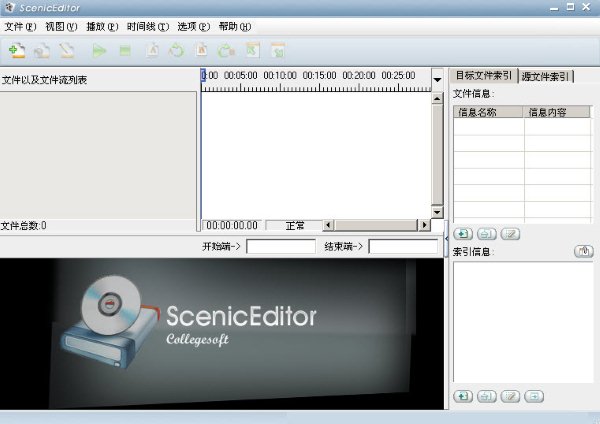This screenshot has width=600, height=424.
Task: Click the last toolbar icon with orange top
Action: pos(278,51)
